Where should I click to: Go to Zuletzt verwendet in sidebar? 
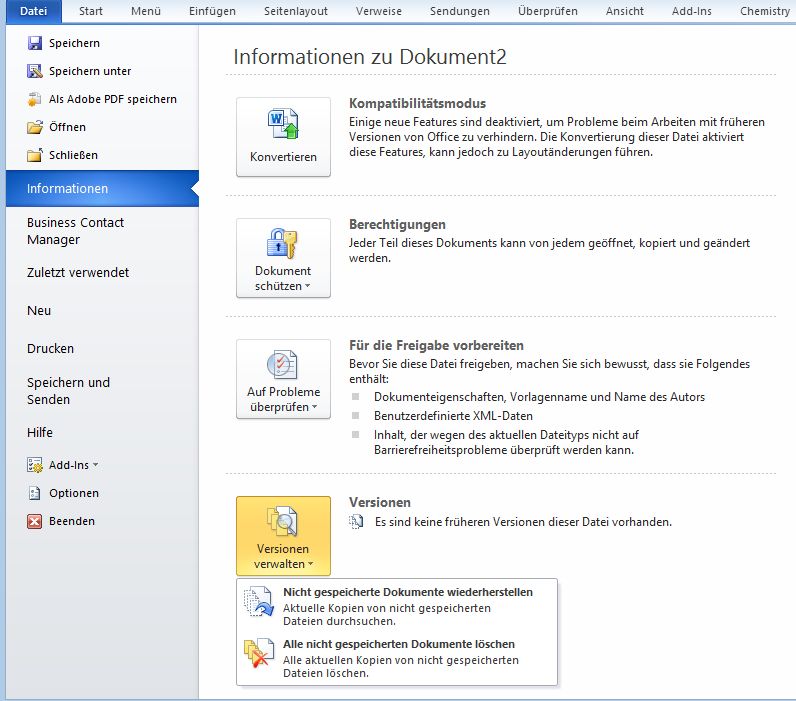point(78,273)
